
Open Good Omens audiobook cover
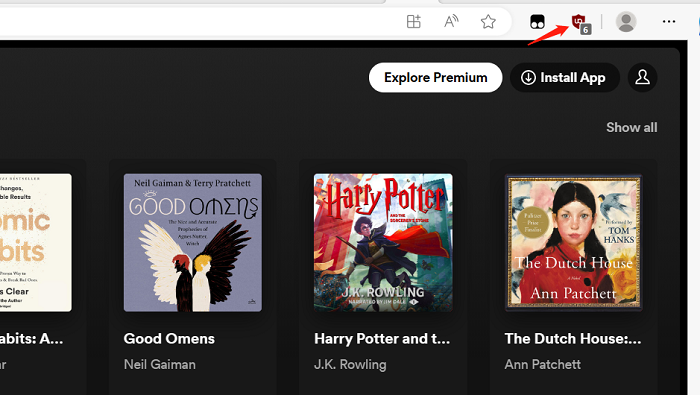tap(193, 242)
